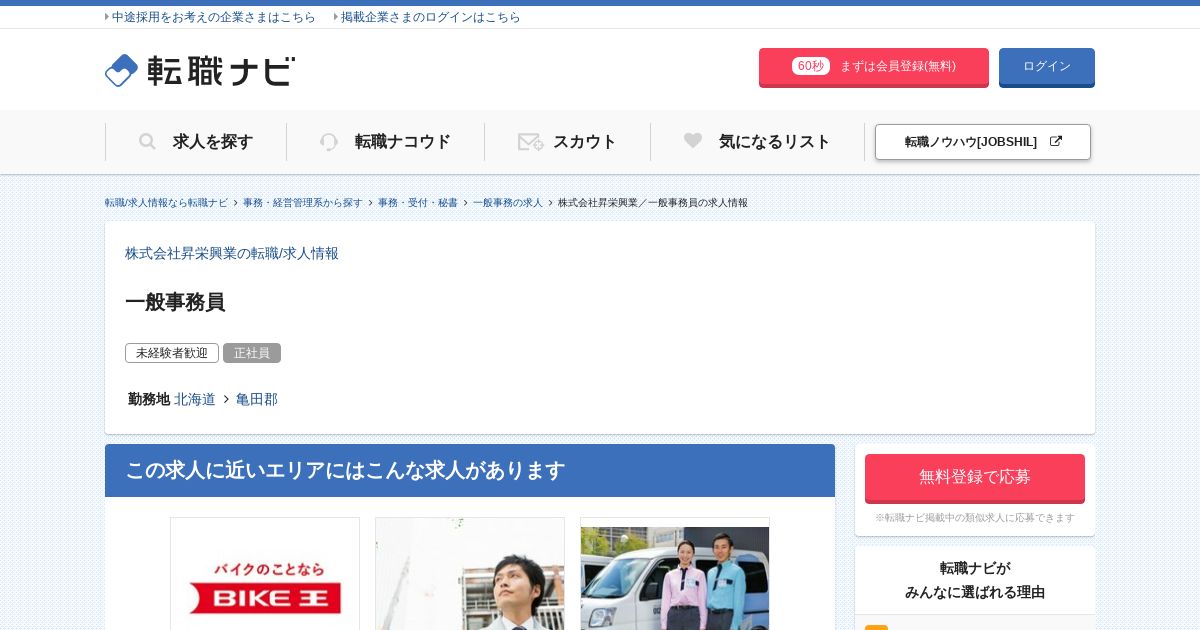
Task: Open 株式会社昇栄興業の転職/求人情報 link
Action: [232, 254]
